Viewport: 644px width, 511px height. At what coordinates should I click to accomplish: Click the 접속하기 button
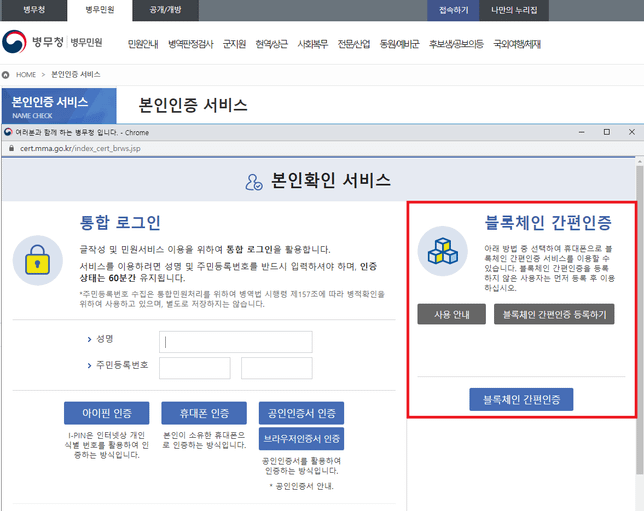[453, 10]
